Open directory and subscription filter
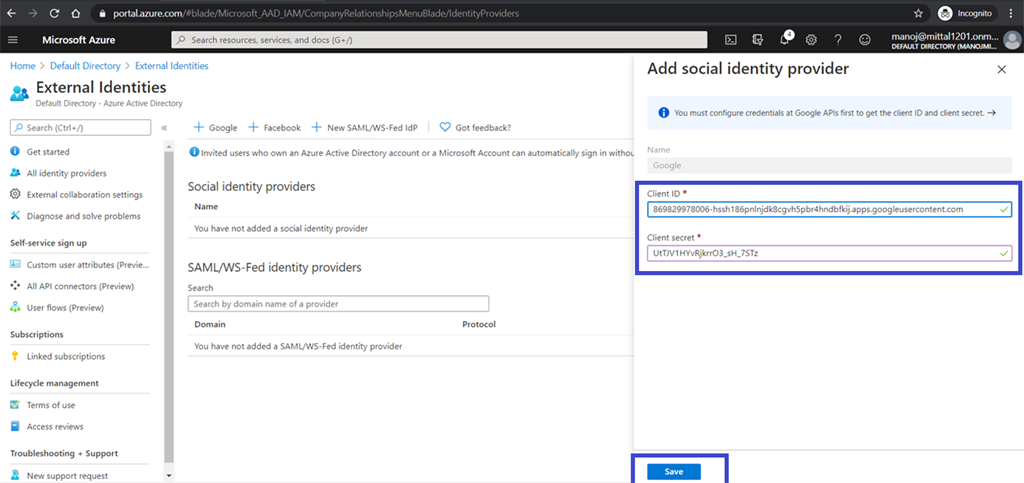 [758, 40]
